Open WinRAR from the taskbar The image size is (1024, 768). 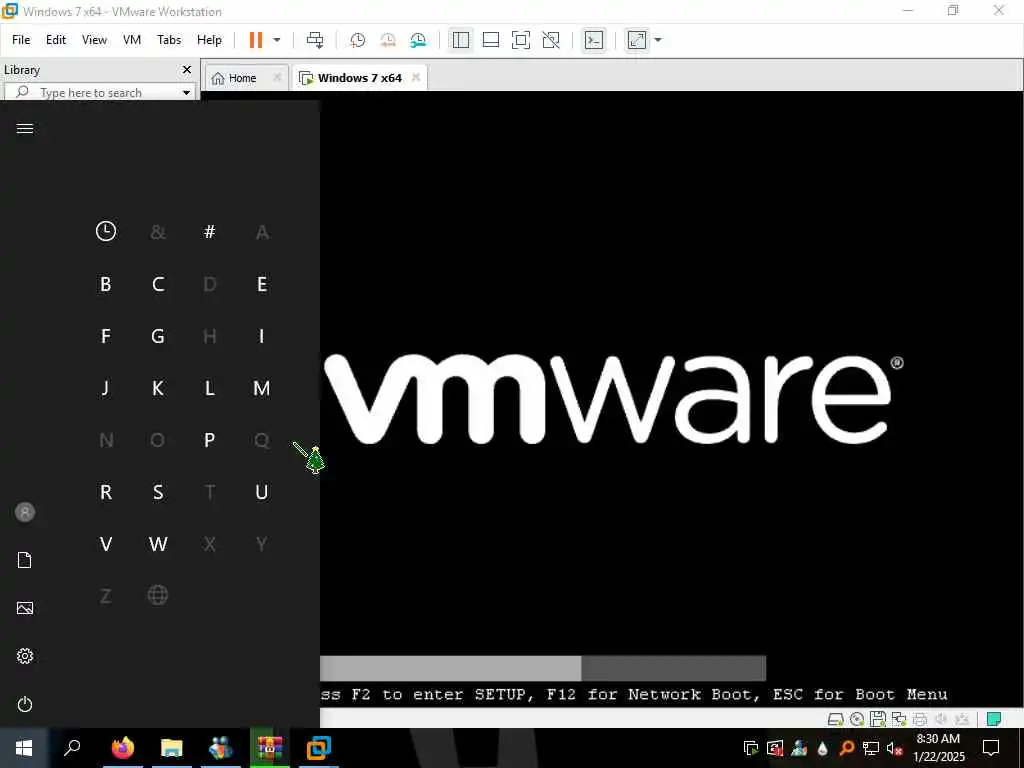pyautogui.click(x=270, y=747)
